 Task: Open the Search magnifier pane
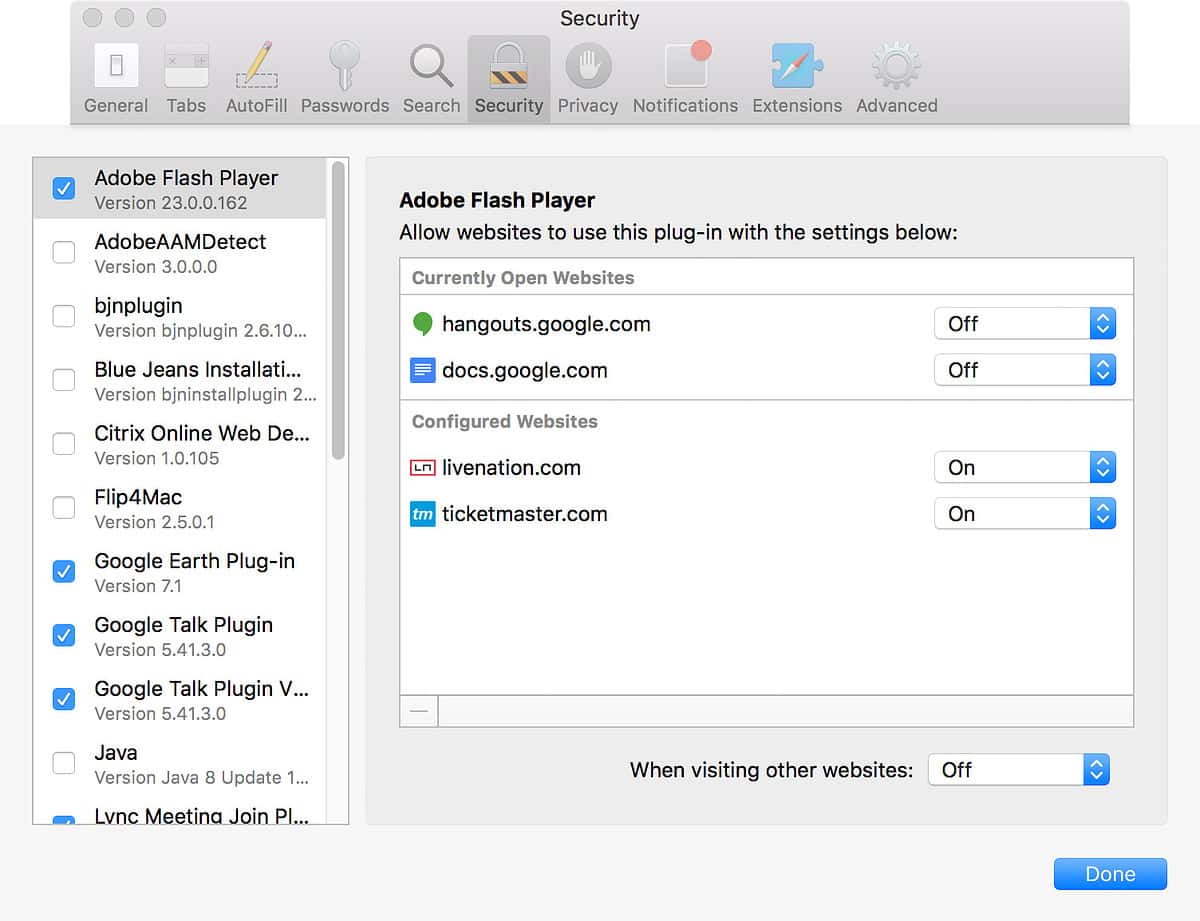tap(431, 79)
